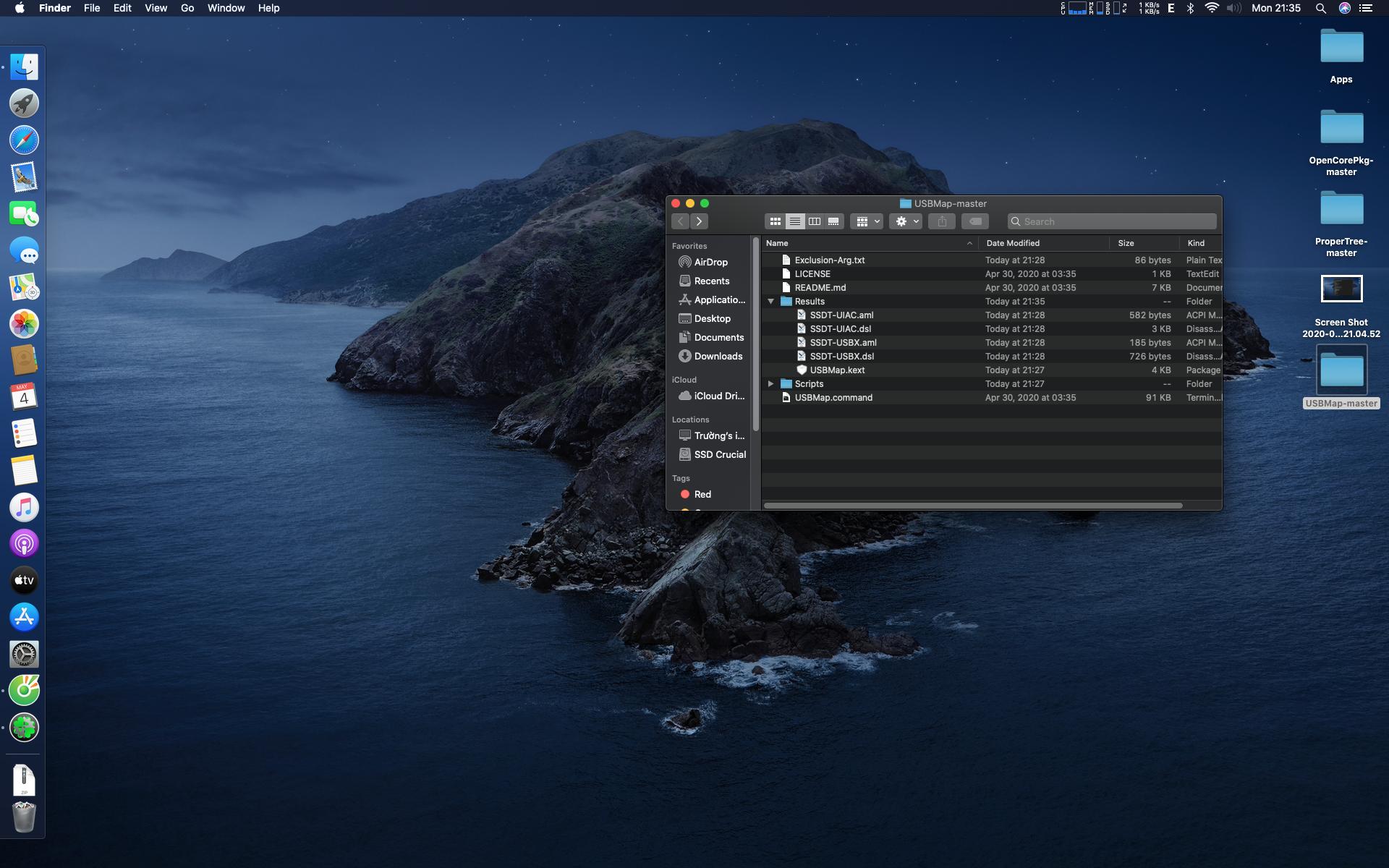
Task: Sort by the Size column
Action: tap(1144, 243)
